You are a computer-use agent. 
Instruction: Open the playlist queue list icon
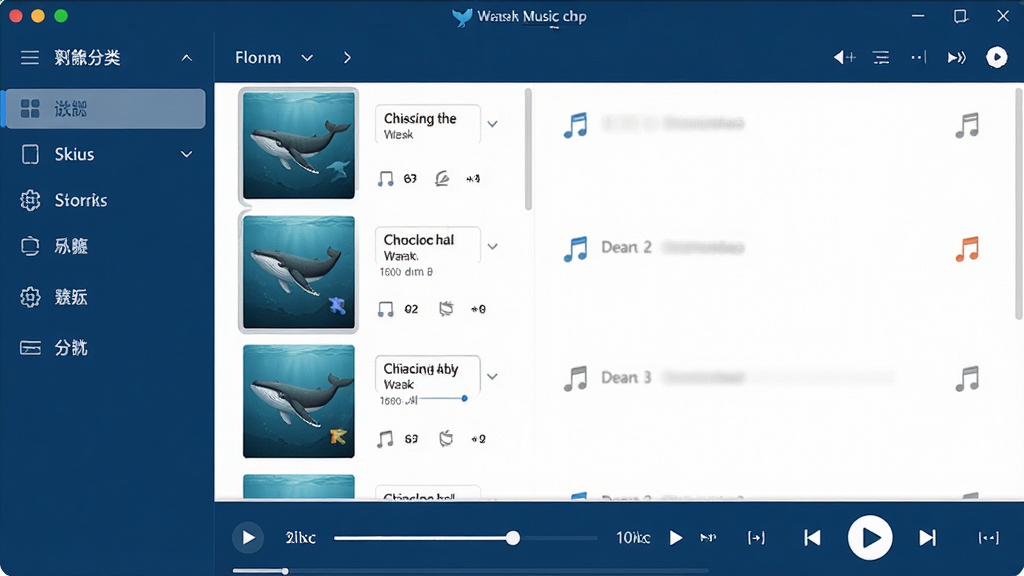click(881, 57)
